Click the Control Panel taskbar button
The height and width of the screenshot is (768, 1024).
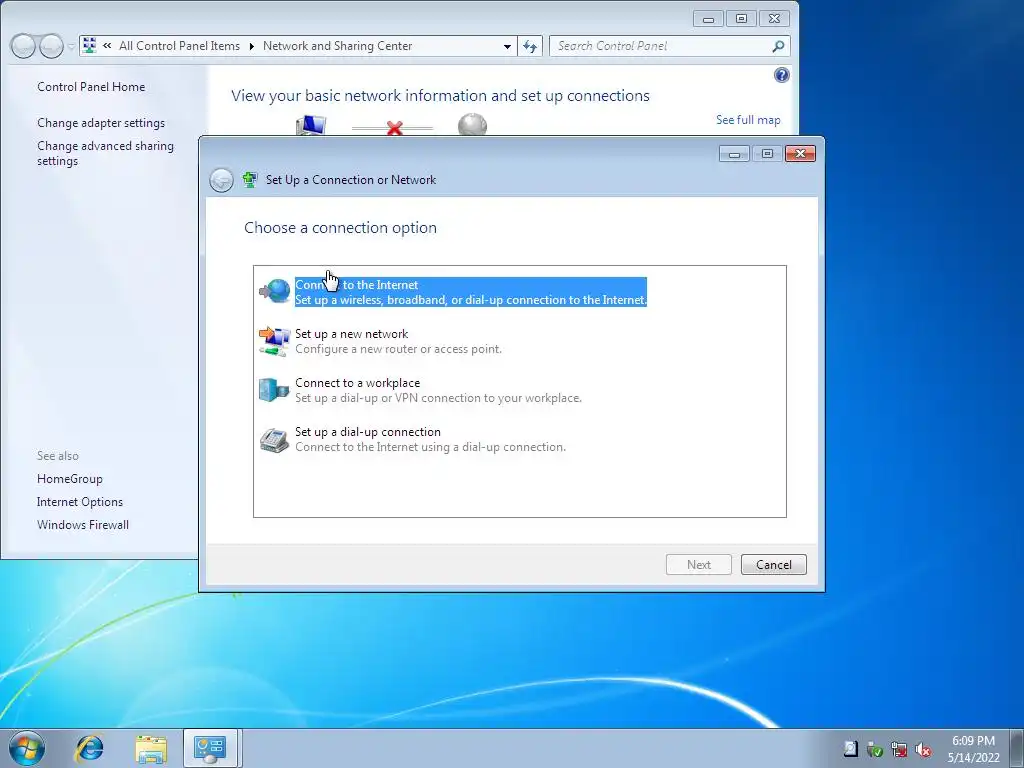(212, 748)
